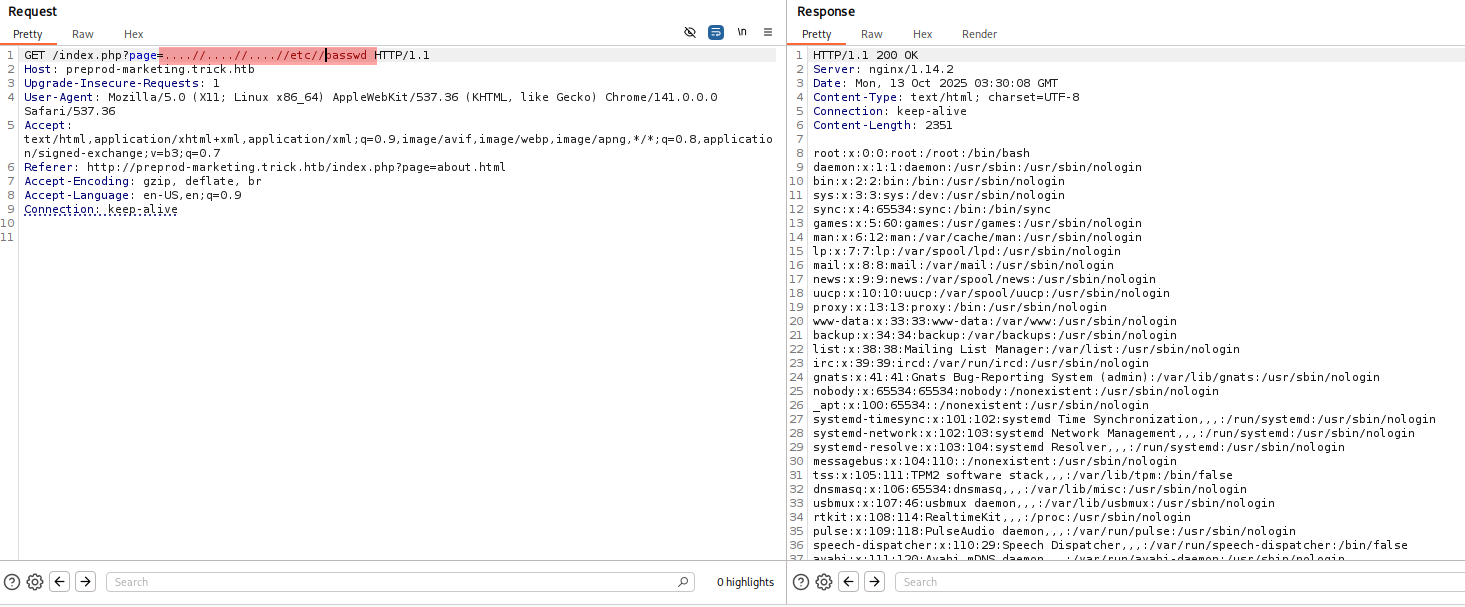Click the help icon below Request panel
Screen dimensions: 1465x607
click(x=12, y=582)
